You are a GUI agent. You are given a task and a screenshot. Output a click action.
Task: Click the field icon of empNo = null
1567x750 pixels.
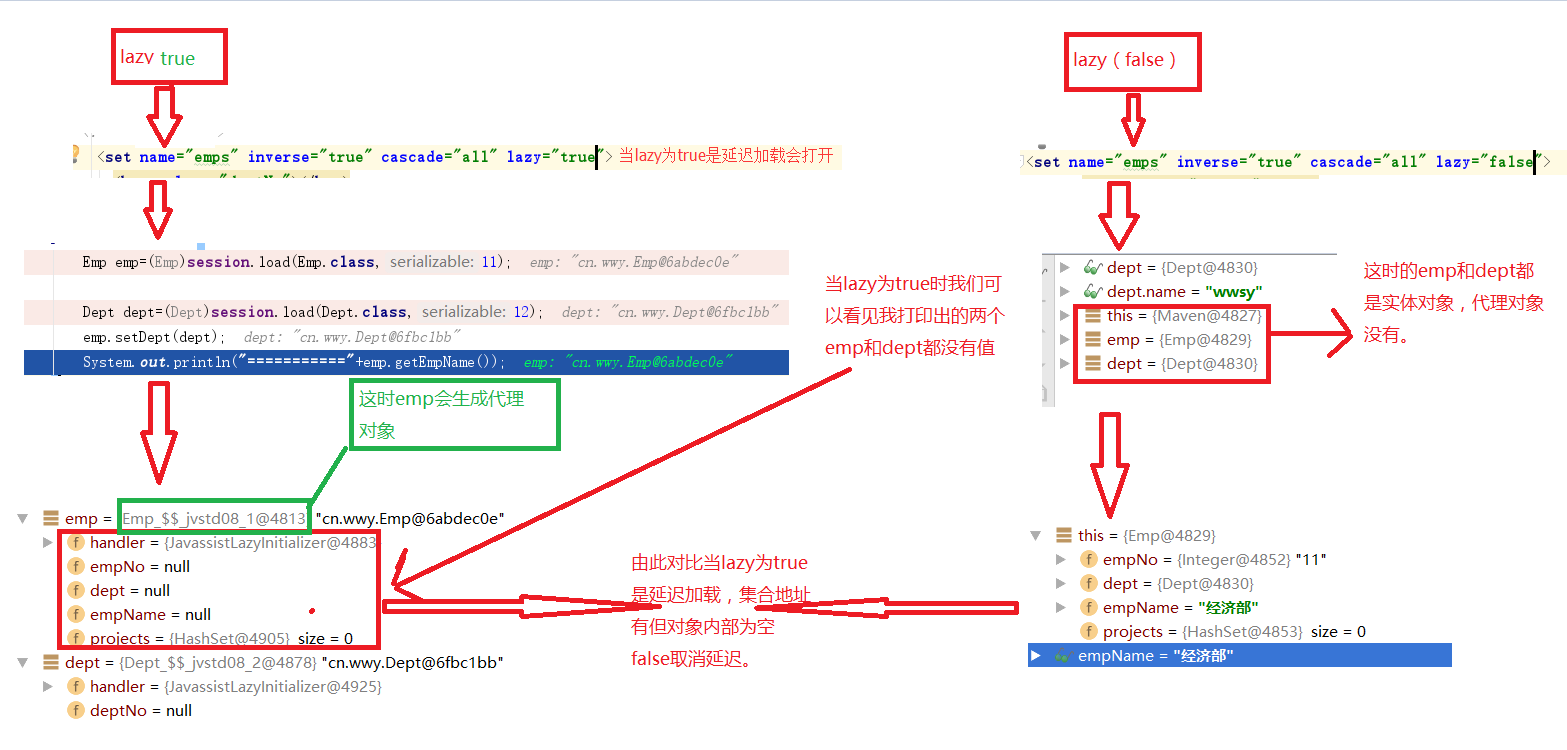(75, 566)
